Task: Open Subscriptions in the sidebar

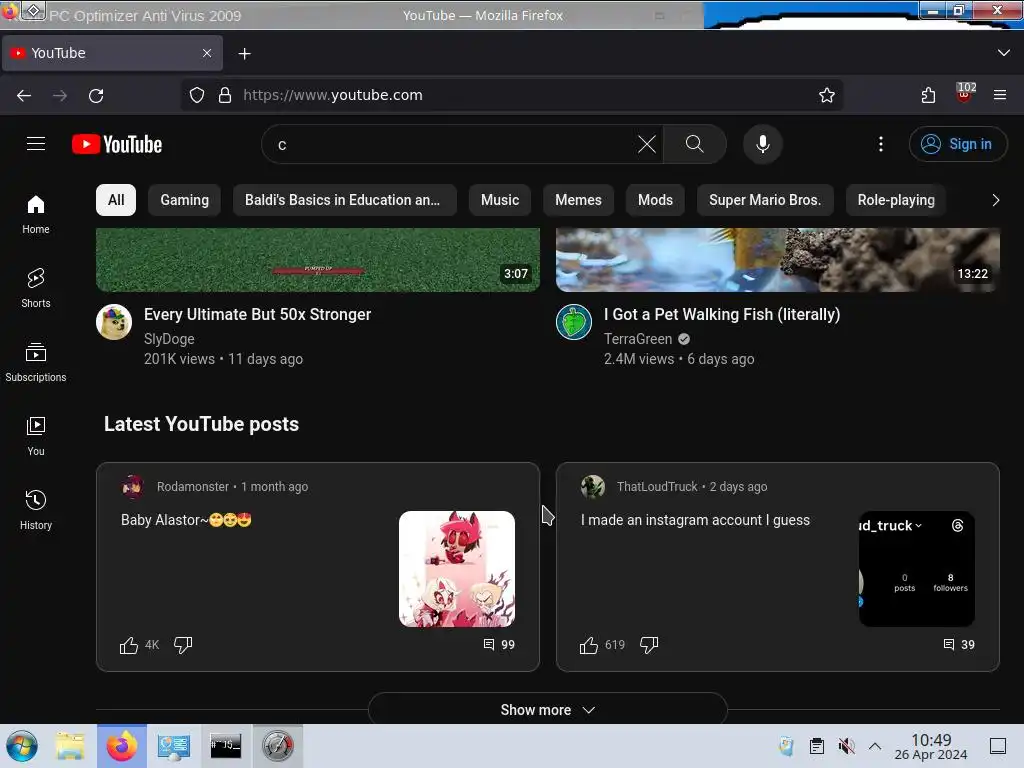Action: pyautogui.click(x=36, y=362)
